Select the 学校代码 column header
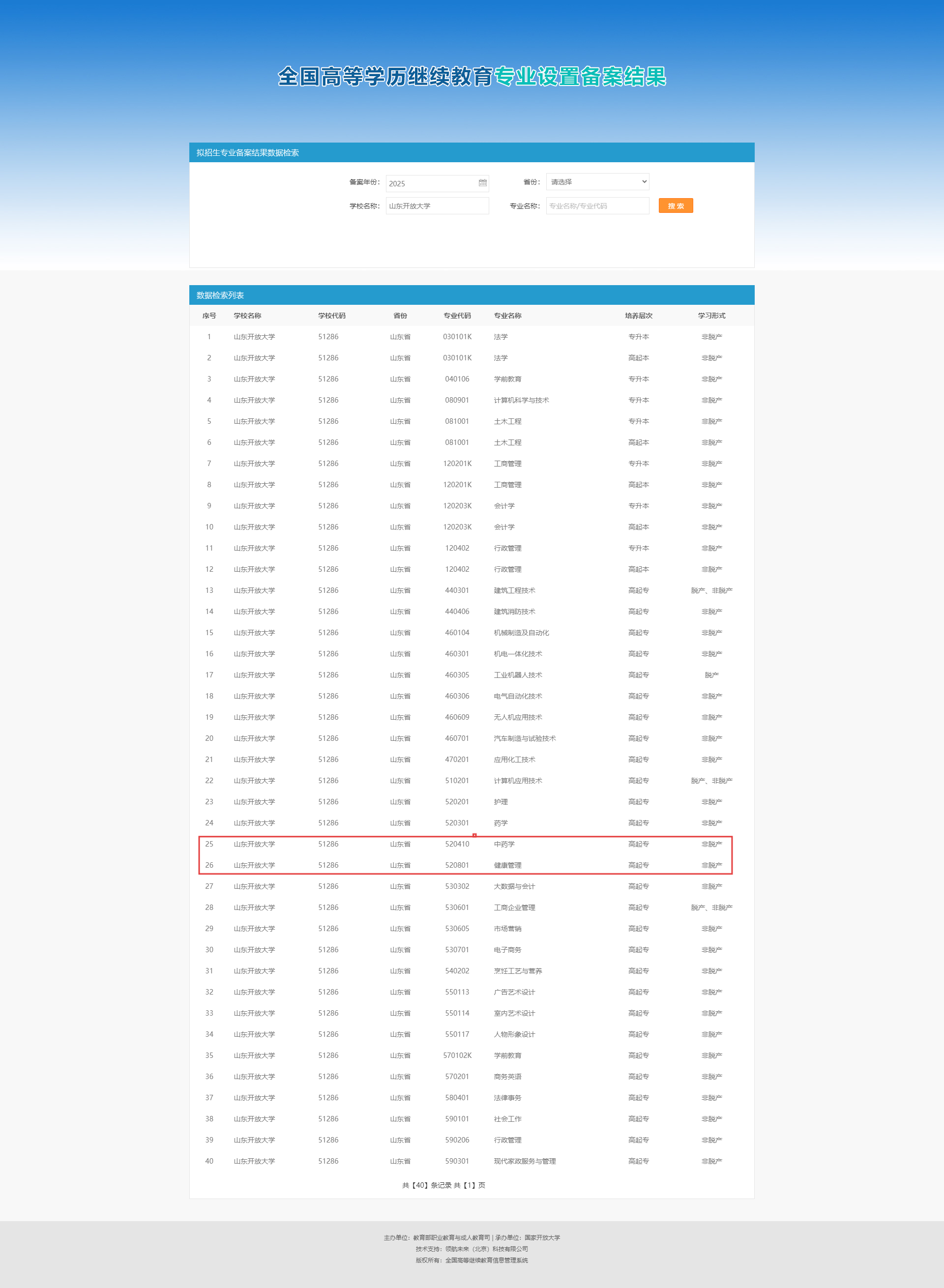 (x=332, y=316)
